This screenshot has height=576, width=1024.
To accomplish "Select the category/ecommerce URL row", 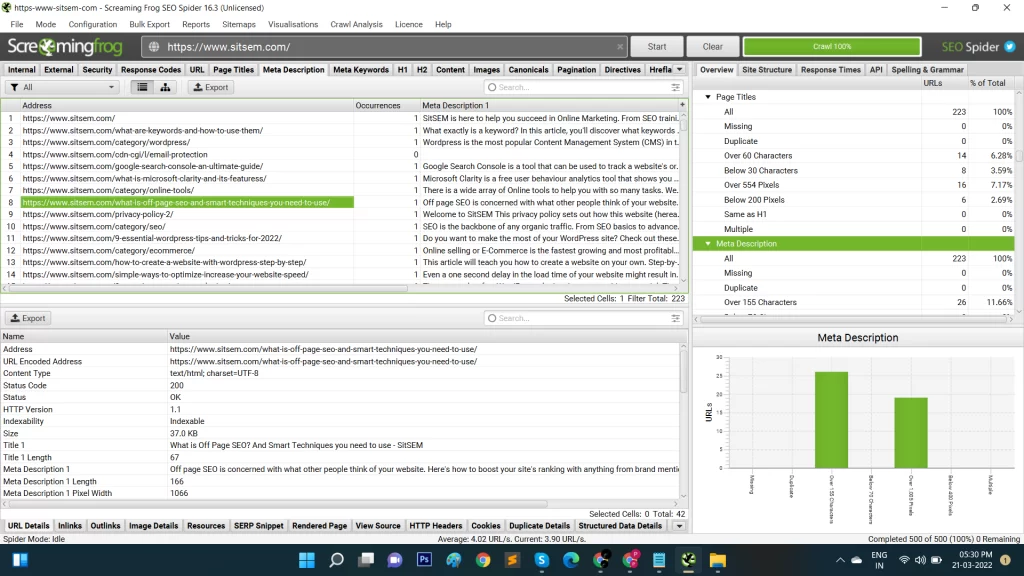I will [340, 250].
